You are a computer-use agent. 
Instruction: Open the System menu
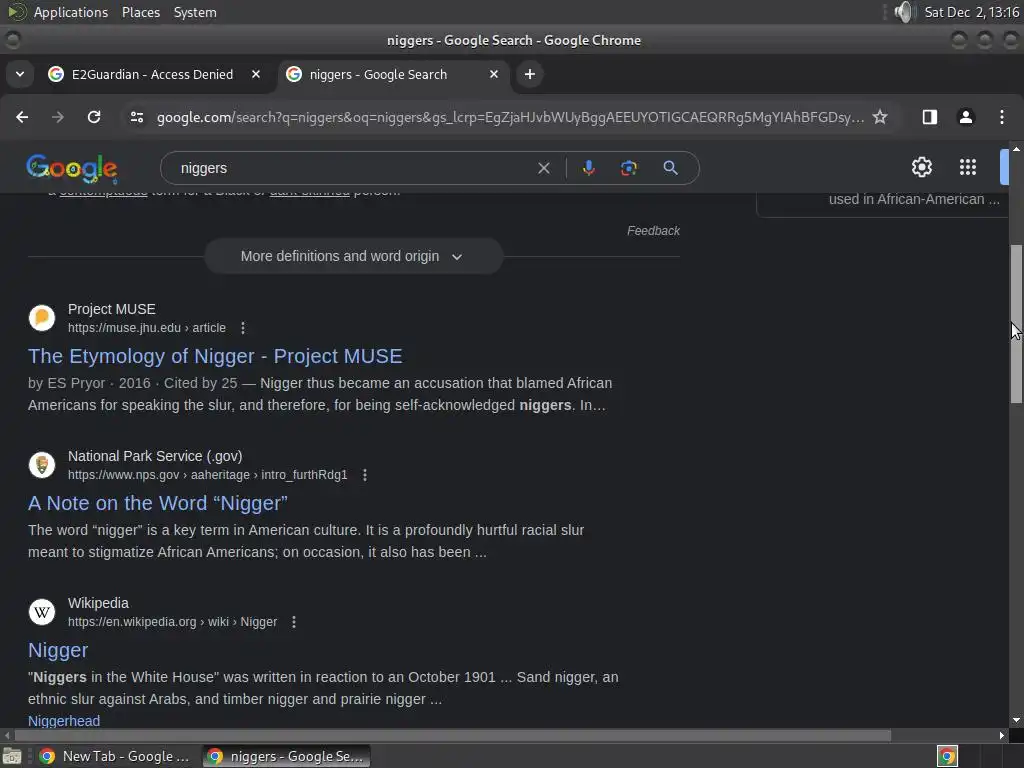195,12
